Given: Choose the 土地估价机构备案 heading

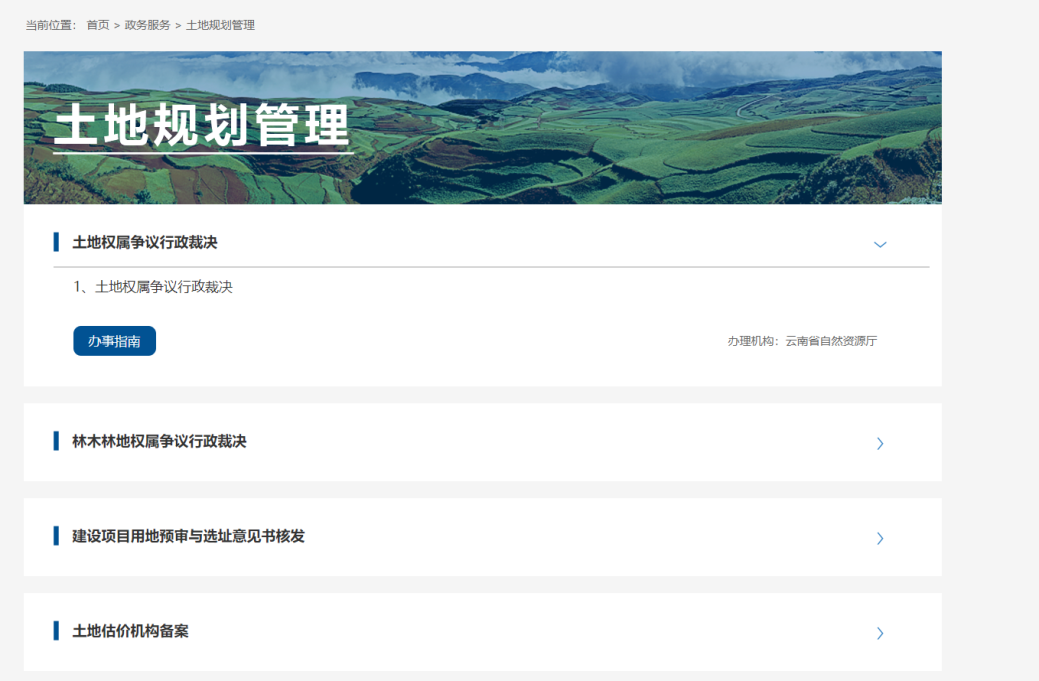Looking at the screenshot, I should click(130, 631).
